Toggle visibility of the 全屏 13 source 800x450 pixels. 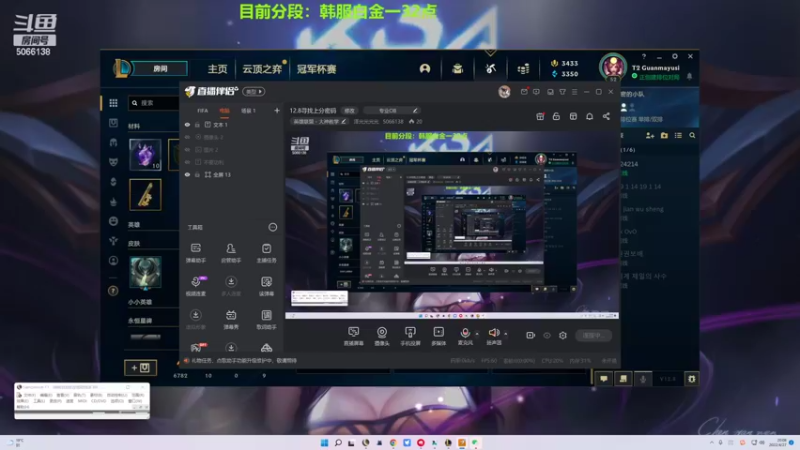pos(187,174)
